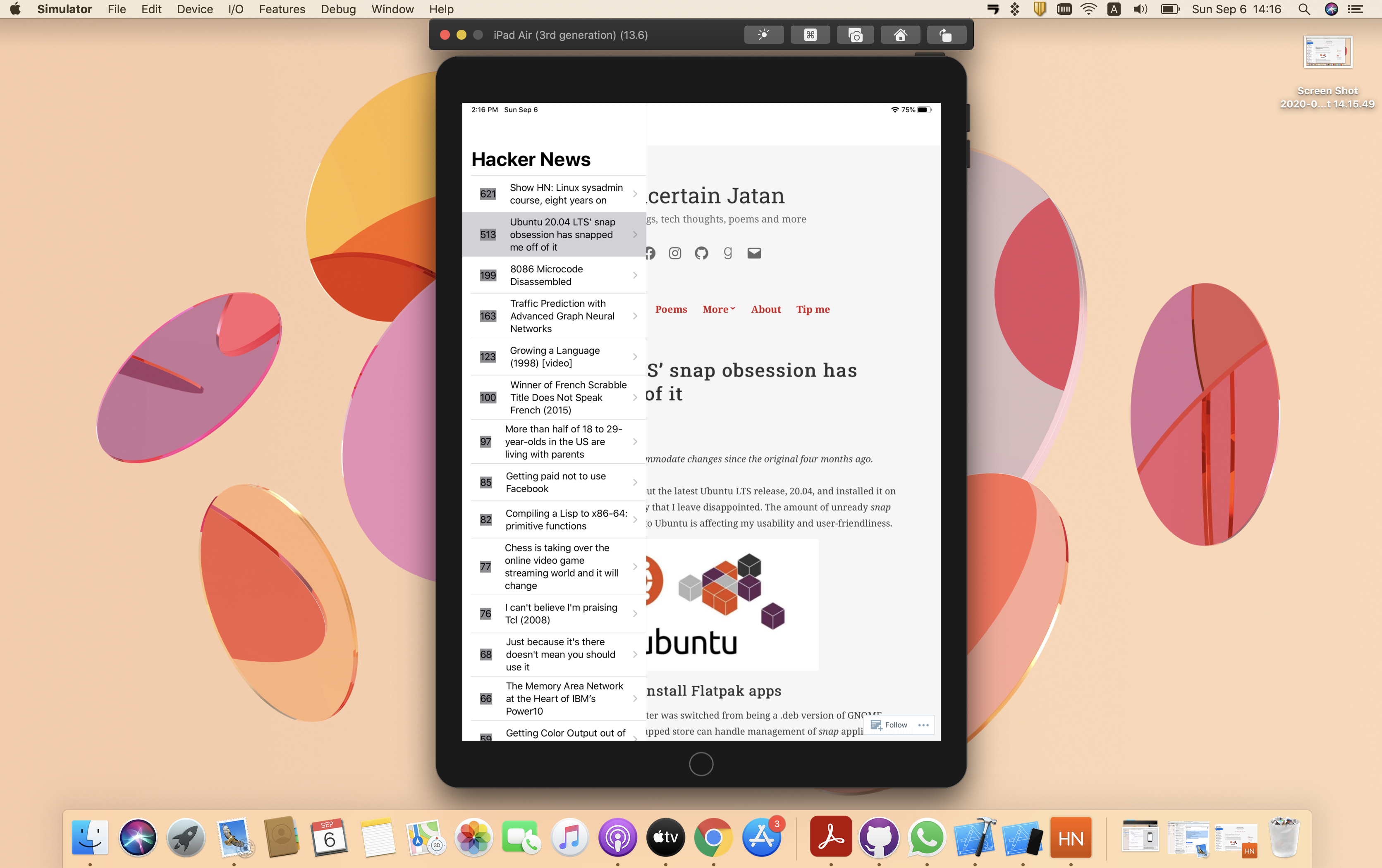Open chevron on Growing a Language row
The width and height of the screenshot is (1382, 868).
[635, 357]
